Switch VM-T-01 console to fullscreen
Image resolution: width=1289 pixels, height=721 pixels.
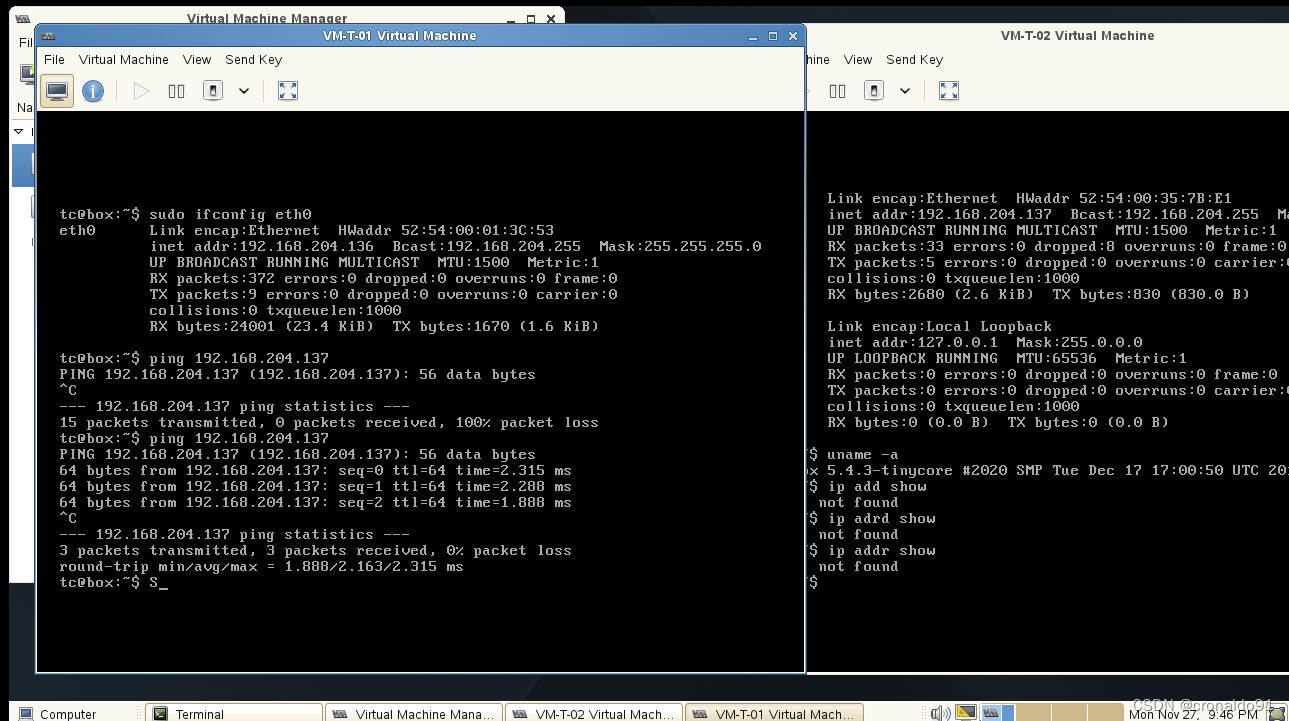pyautogui.click(x=288, y=91)
